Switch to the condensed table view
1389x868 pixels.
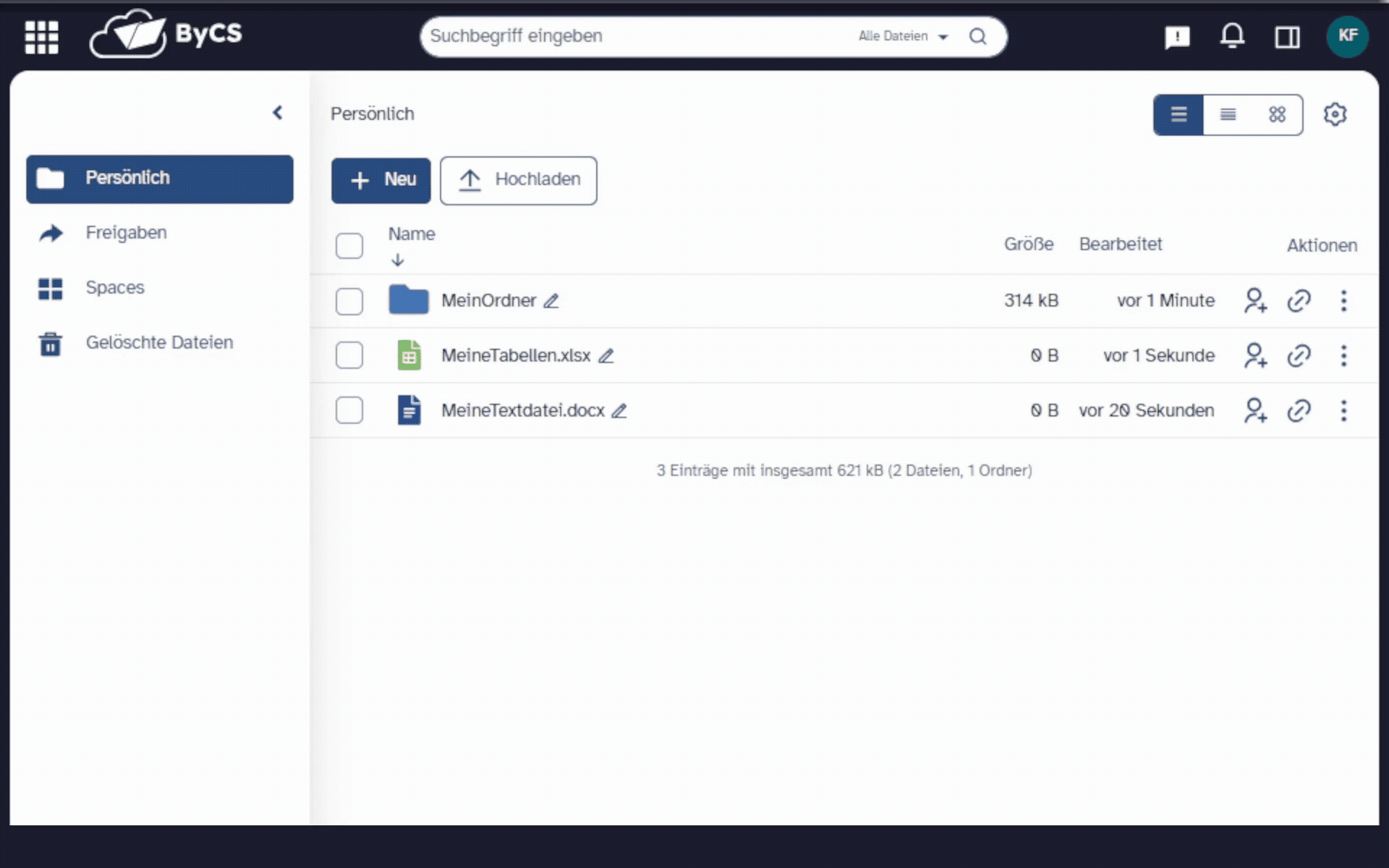pyautogui.click(x=1228, y=114)
